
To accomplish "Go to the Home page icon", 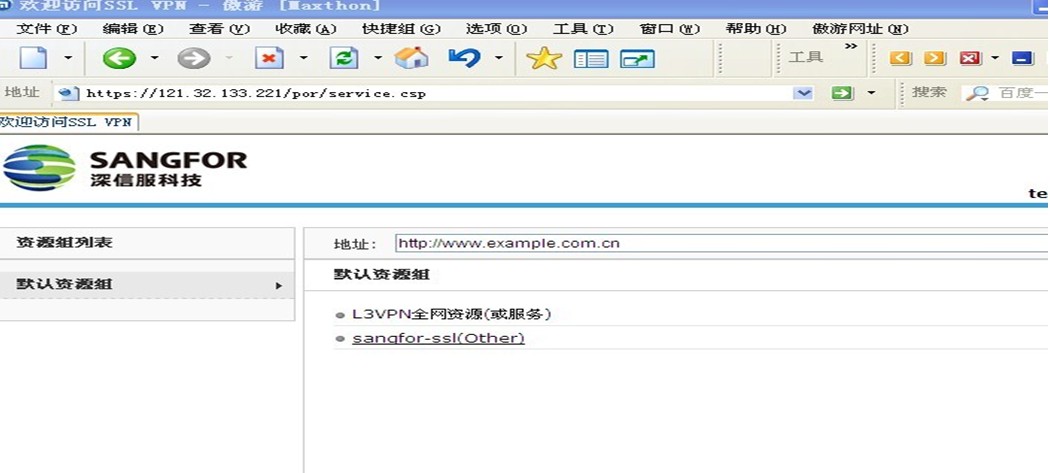I will point(411,58).
